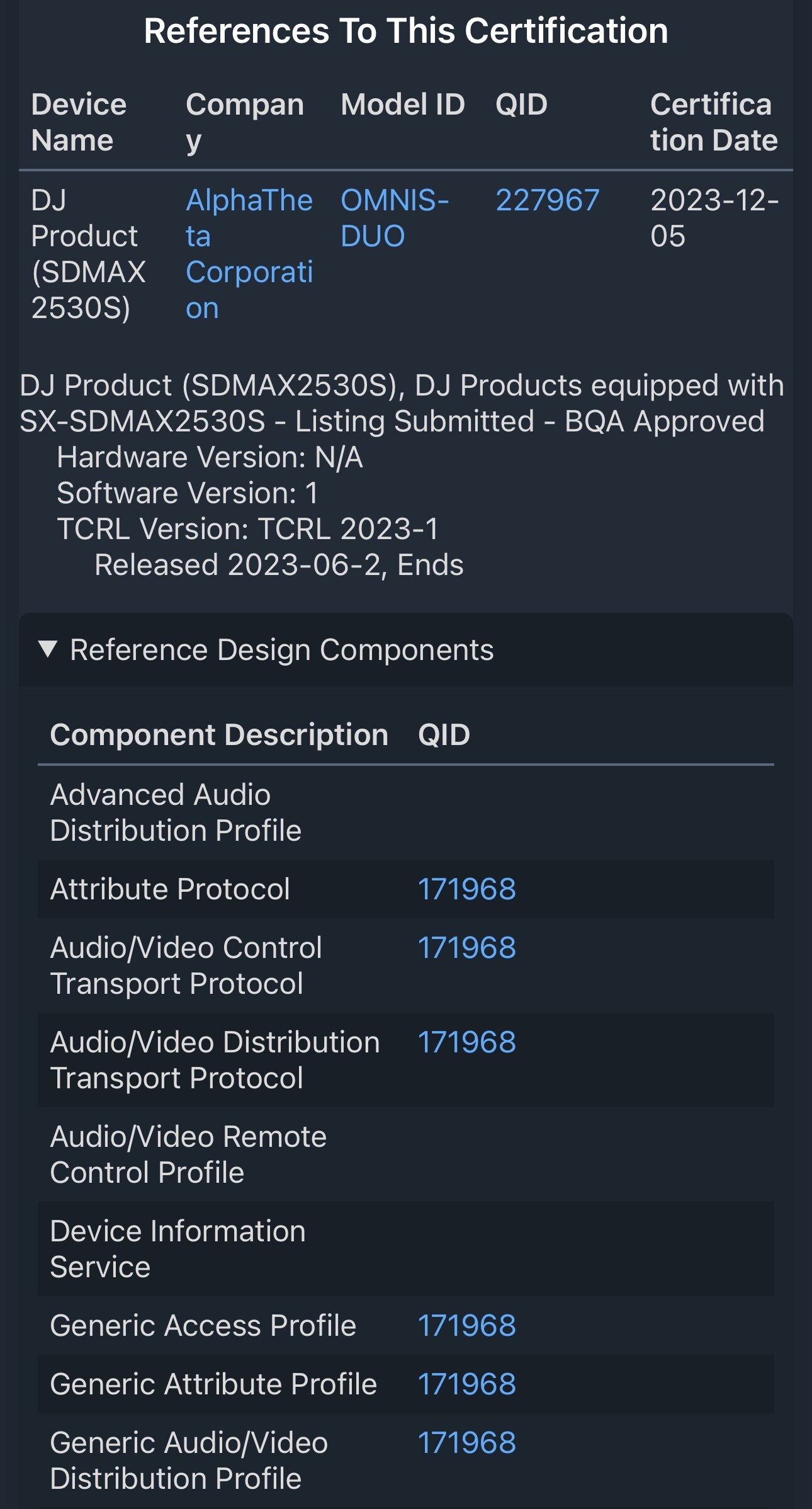Click the 2023-12-05 certification date cell

pos(714,218)
